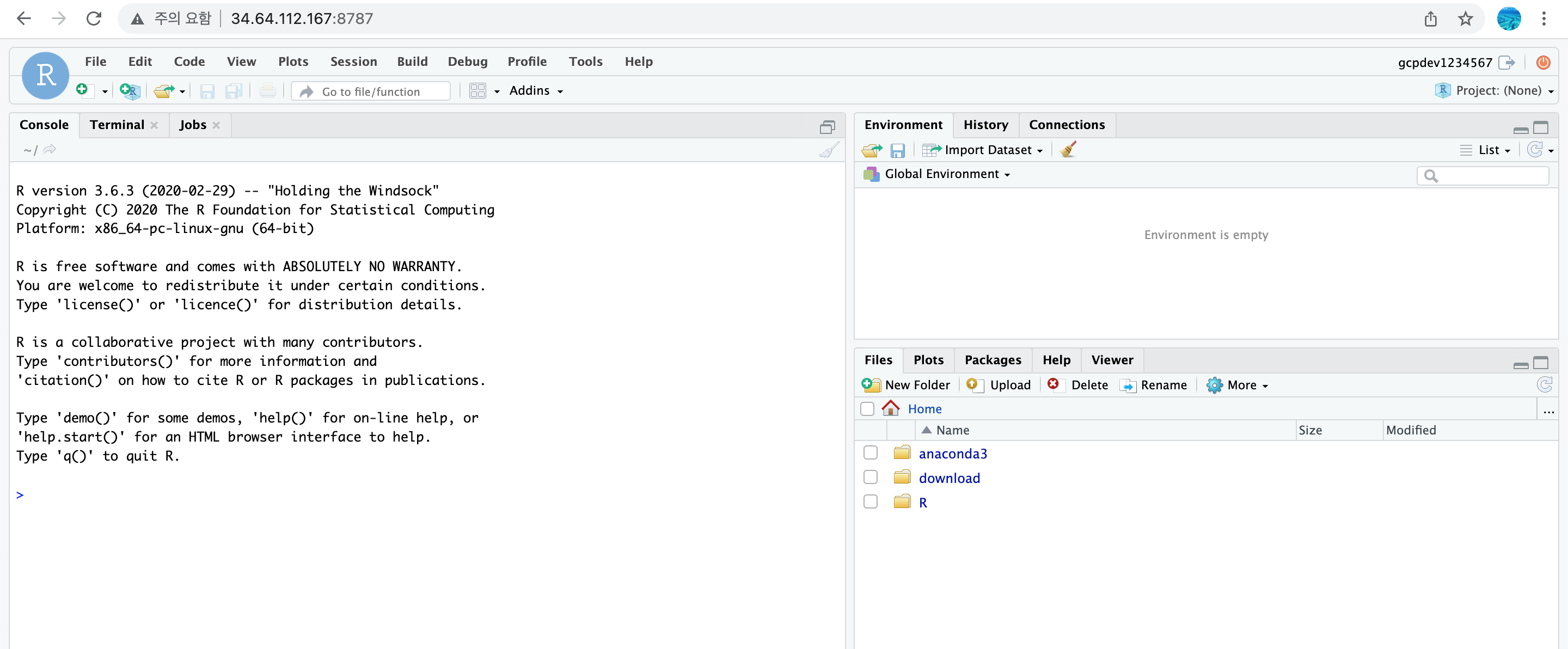Click the new file plus icon
The width and height of the screenshot is (1568, 649).
(82, 90)
